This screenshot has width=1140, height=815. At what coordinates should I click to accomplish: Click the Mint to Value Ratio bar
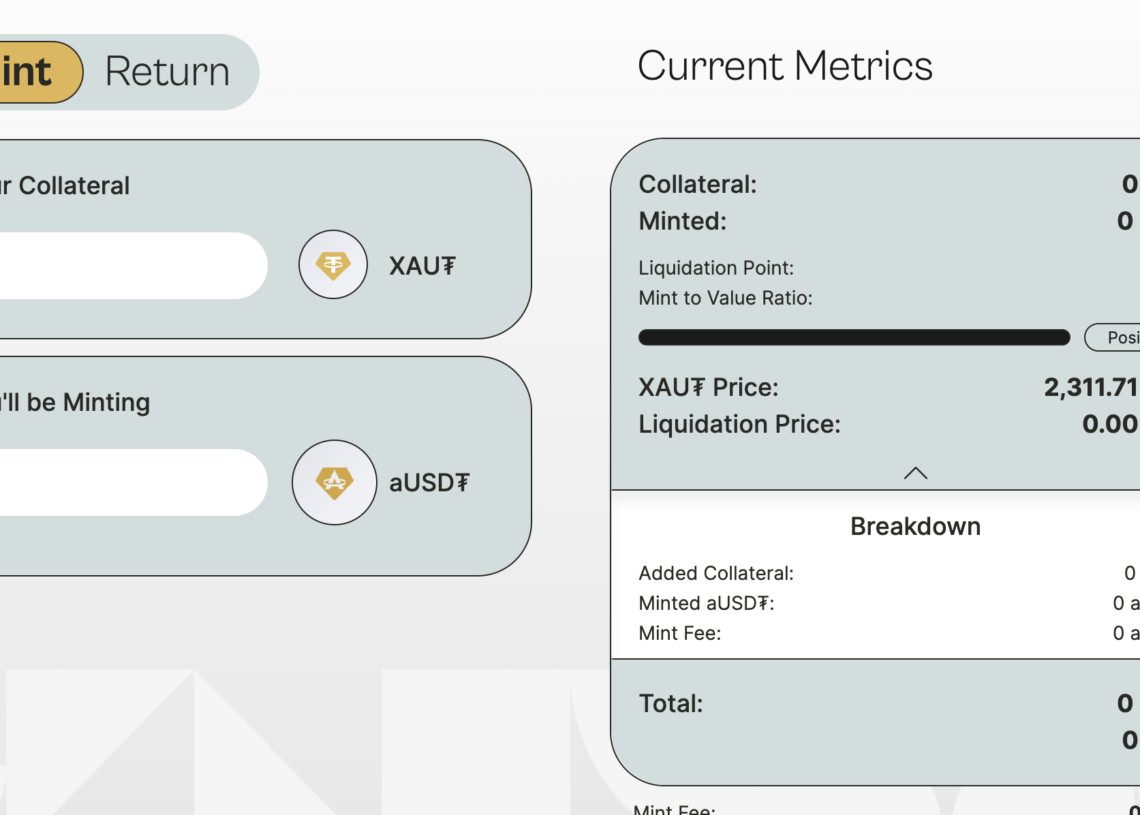pyautogui.click(x=854, y=337)
